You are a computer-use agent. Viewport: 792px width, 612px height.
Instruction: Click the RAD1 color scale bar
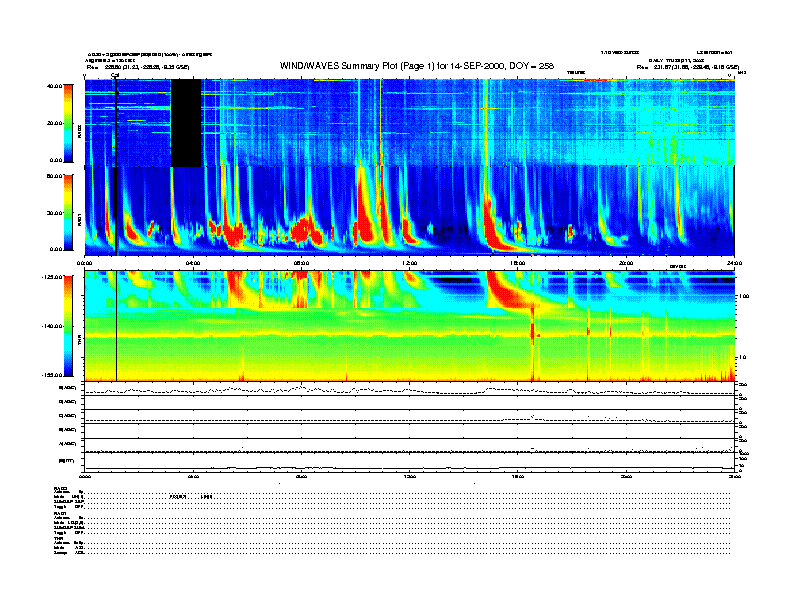pos(68,212)
